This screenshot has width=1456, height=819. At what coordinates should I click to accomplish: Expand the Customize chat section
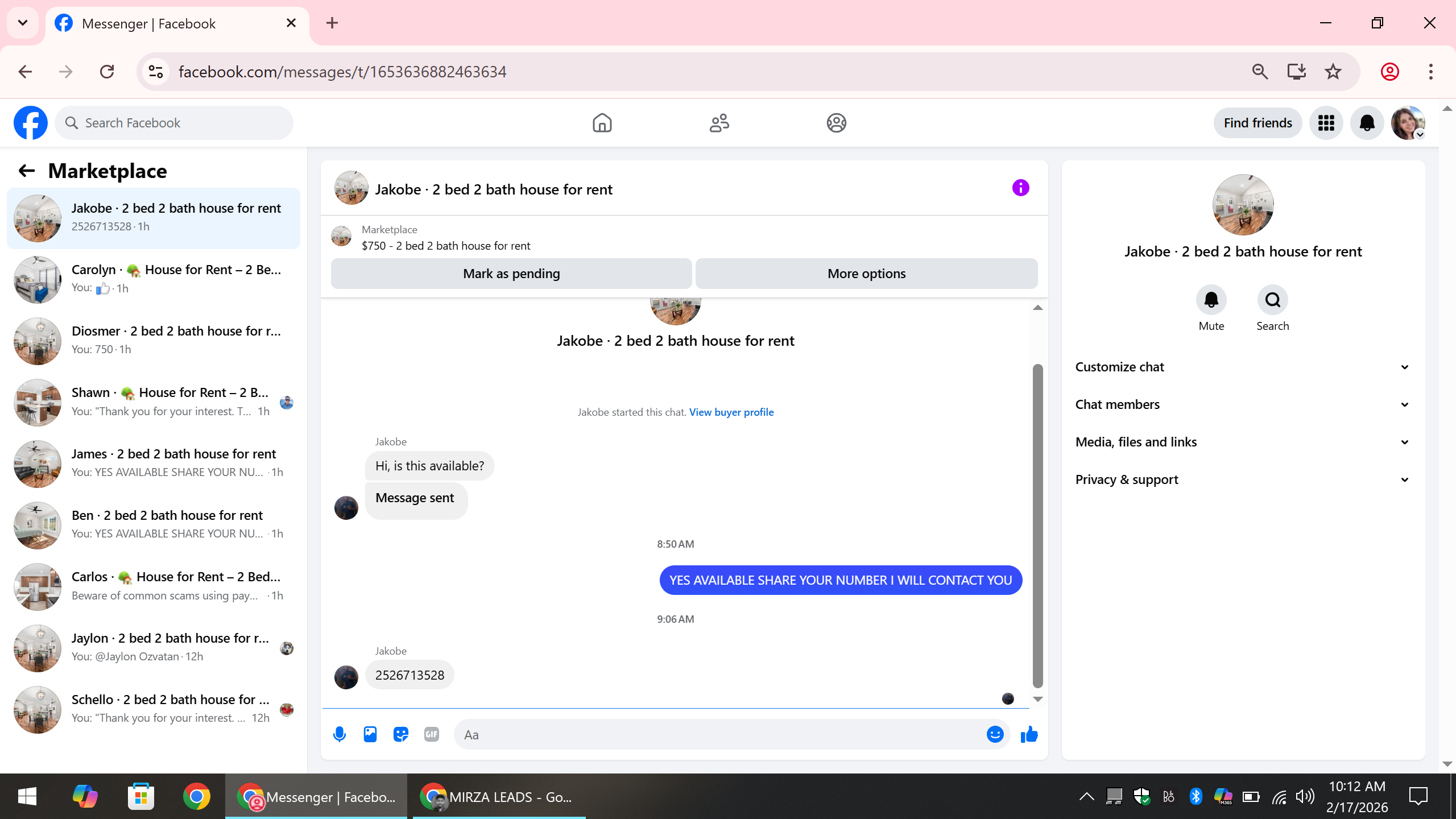click(x=1243, y=367)
